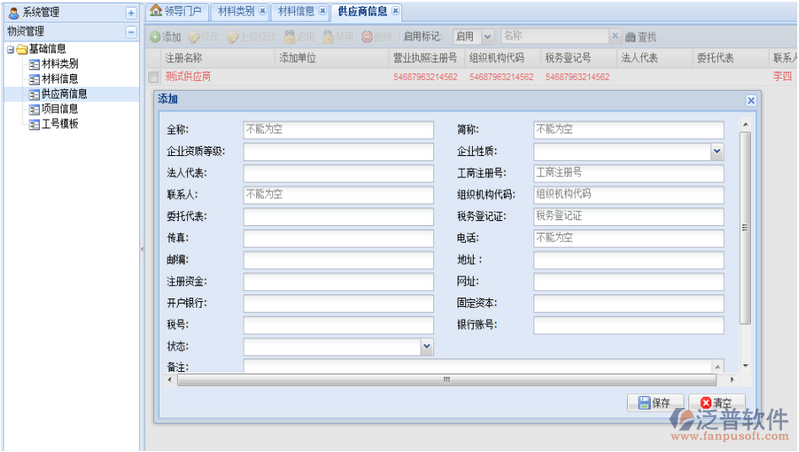Close the 添加 dialog
The image size is (799, 452).
[x=751, y=101]
